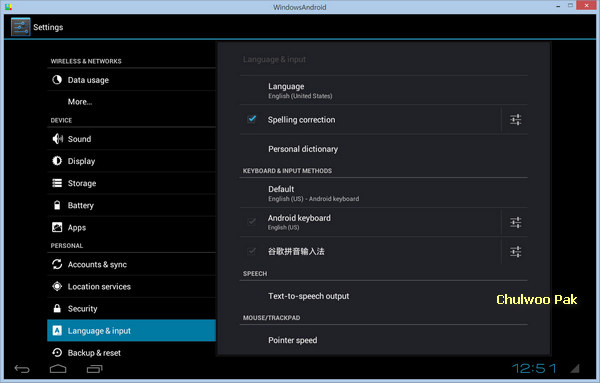
Task: Click the Language & input letter icon
Action: [x=57, y=331]
